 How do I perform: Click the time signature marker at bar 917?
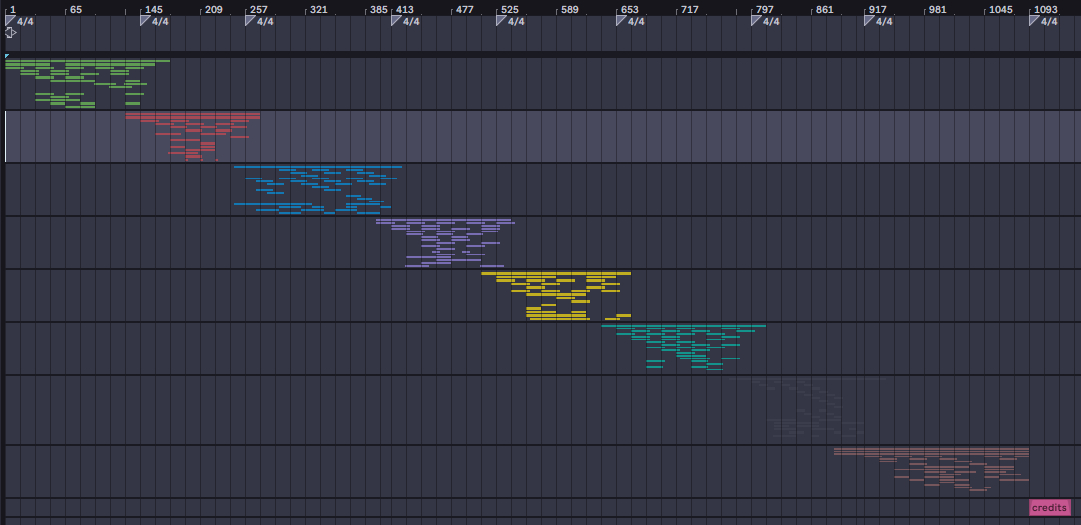(869, 21)
